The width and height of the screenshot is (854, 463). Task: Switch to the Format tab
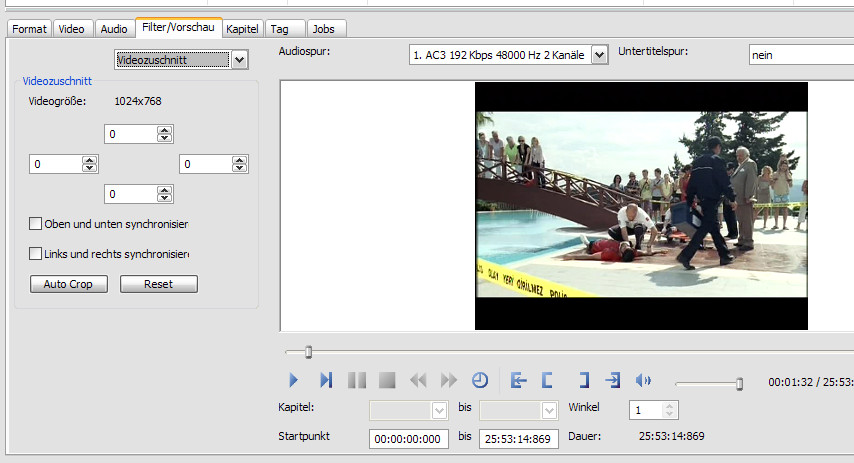[29, 29]
